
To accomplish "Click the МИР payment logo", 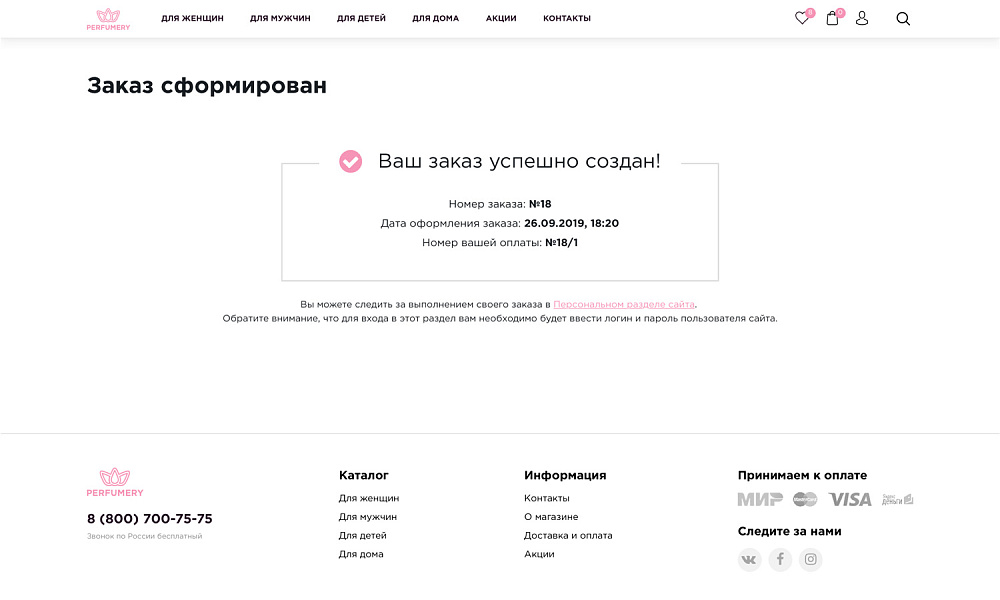I will coord(762,499).
